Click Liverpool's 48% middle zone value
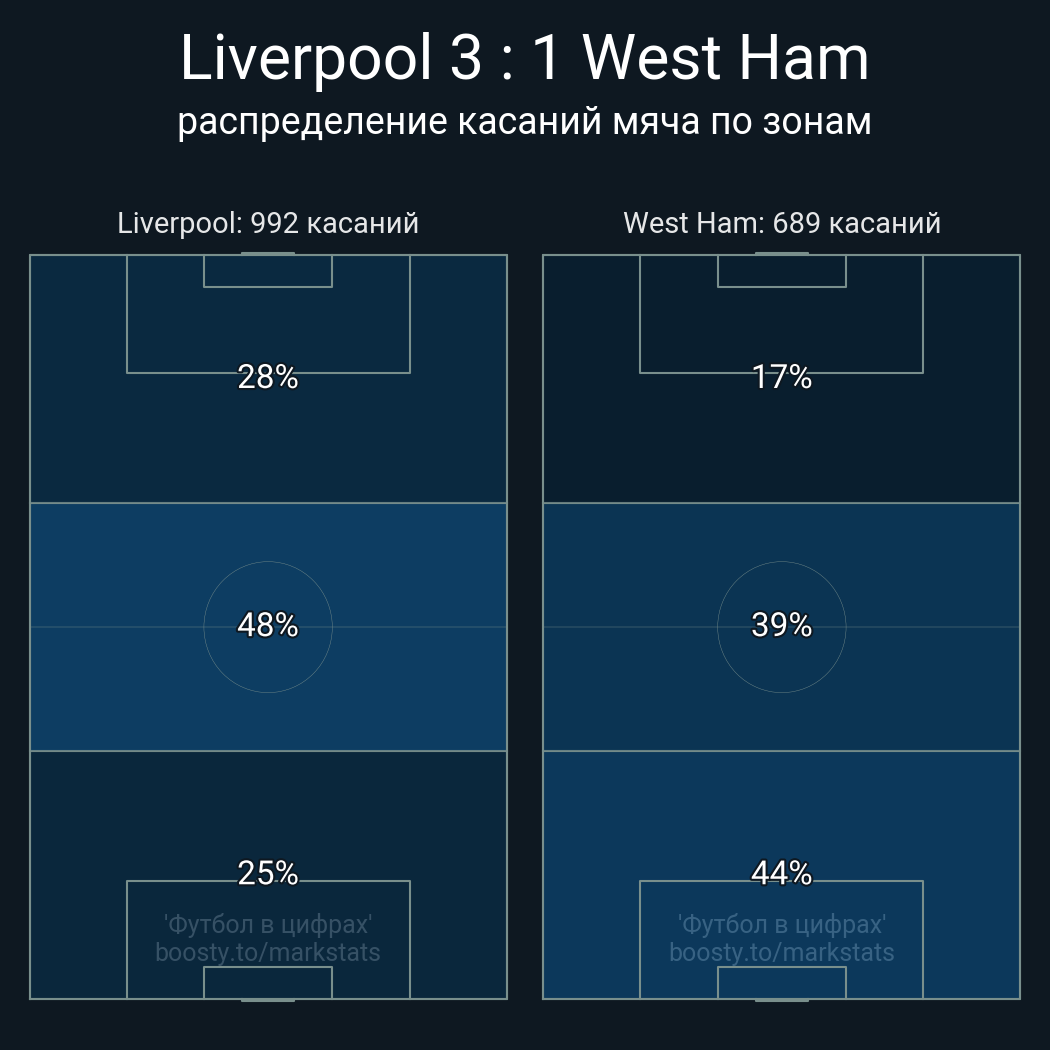Image resolution: width=1050 pixels, height=1050 pixels. [x=268, y=625]
